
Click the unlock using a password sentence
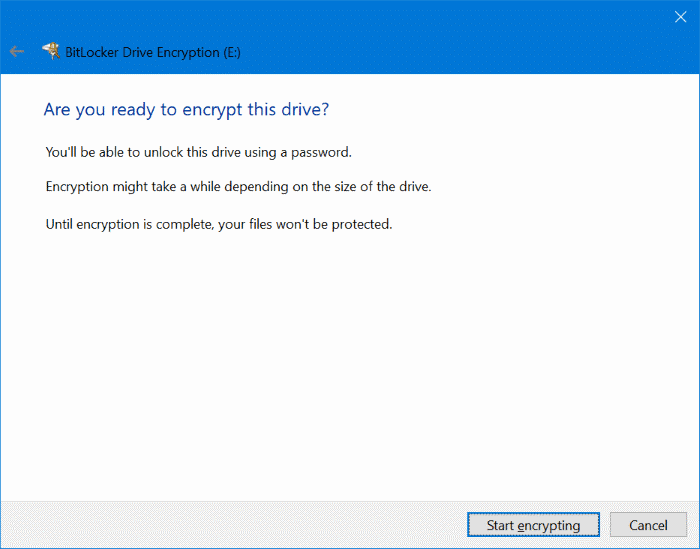click(199, 153)
